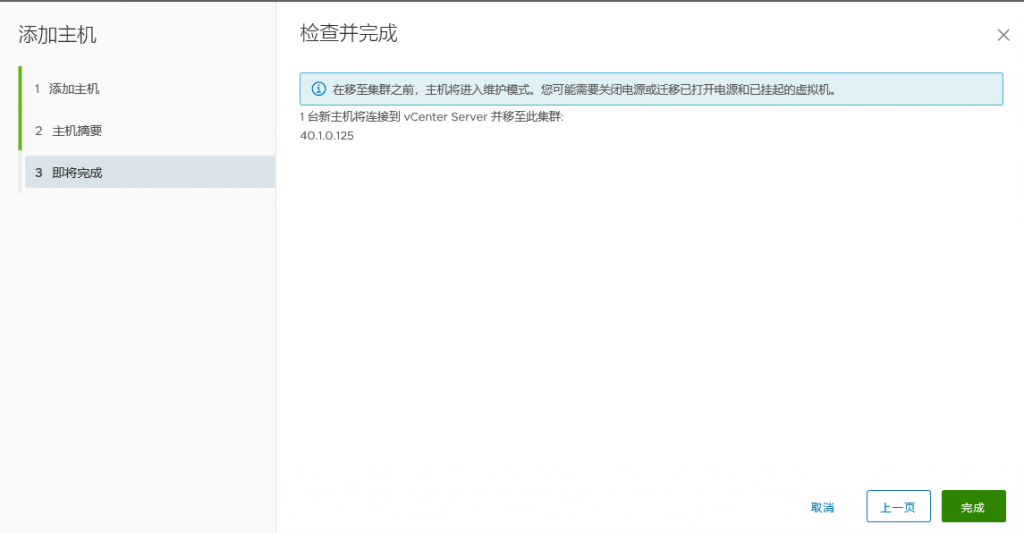Click the maintenance mode notice text

(584, 89)
